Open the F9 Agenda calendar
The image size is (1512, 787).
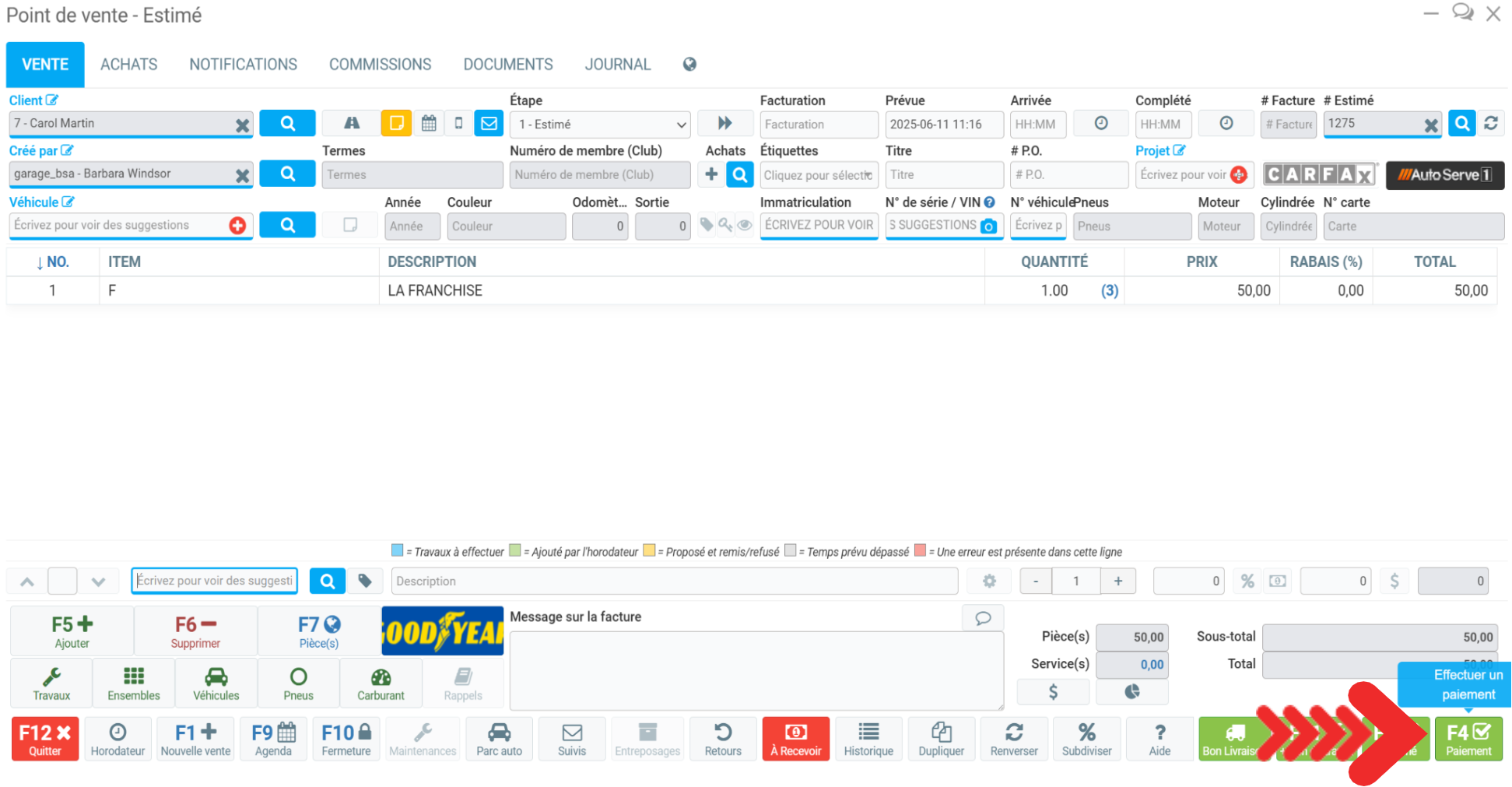point(273,738)
